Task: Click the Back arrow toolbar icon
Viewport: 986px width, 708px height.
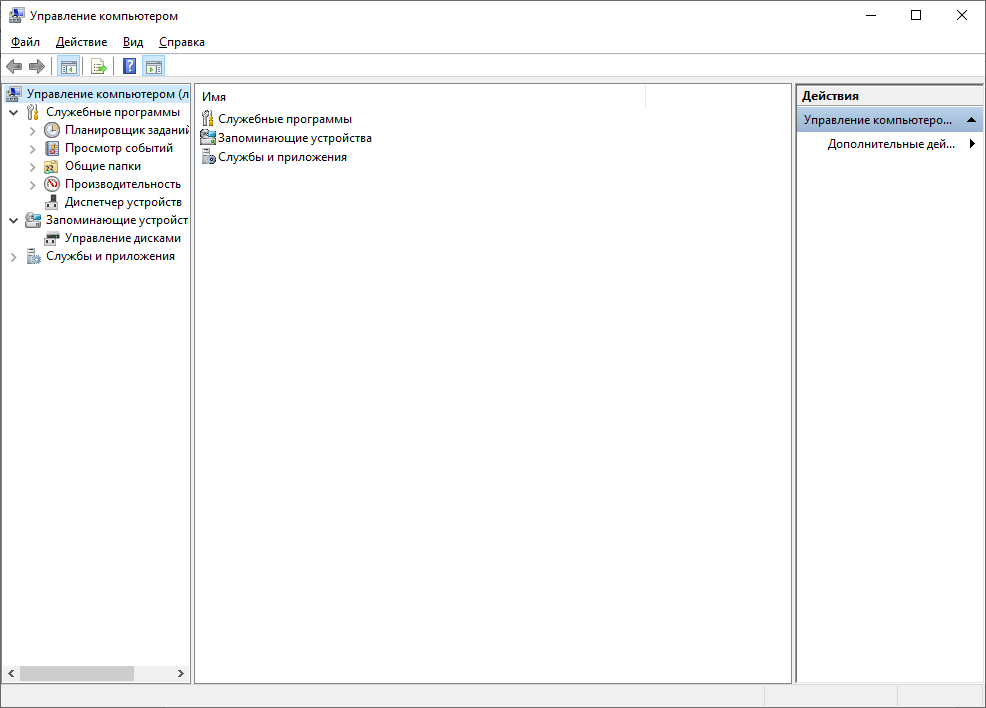Action: click(x=14, y=66)
